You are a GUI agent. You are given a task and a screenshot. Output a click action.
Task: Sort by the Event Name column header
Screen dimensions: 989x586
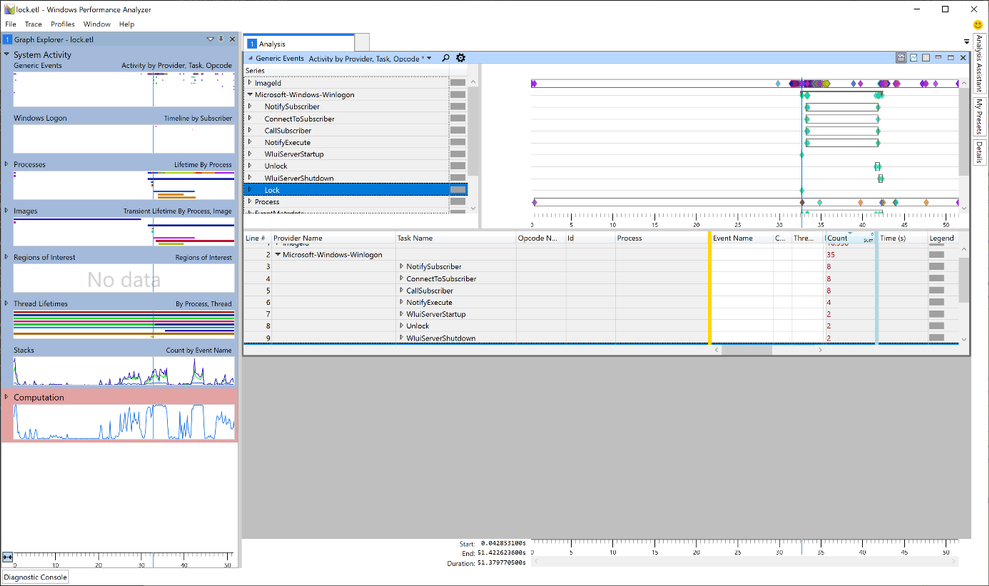[742, 238]
